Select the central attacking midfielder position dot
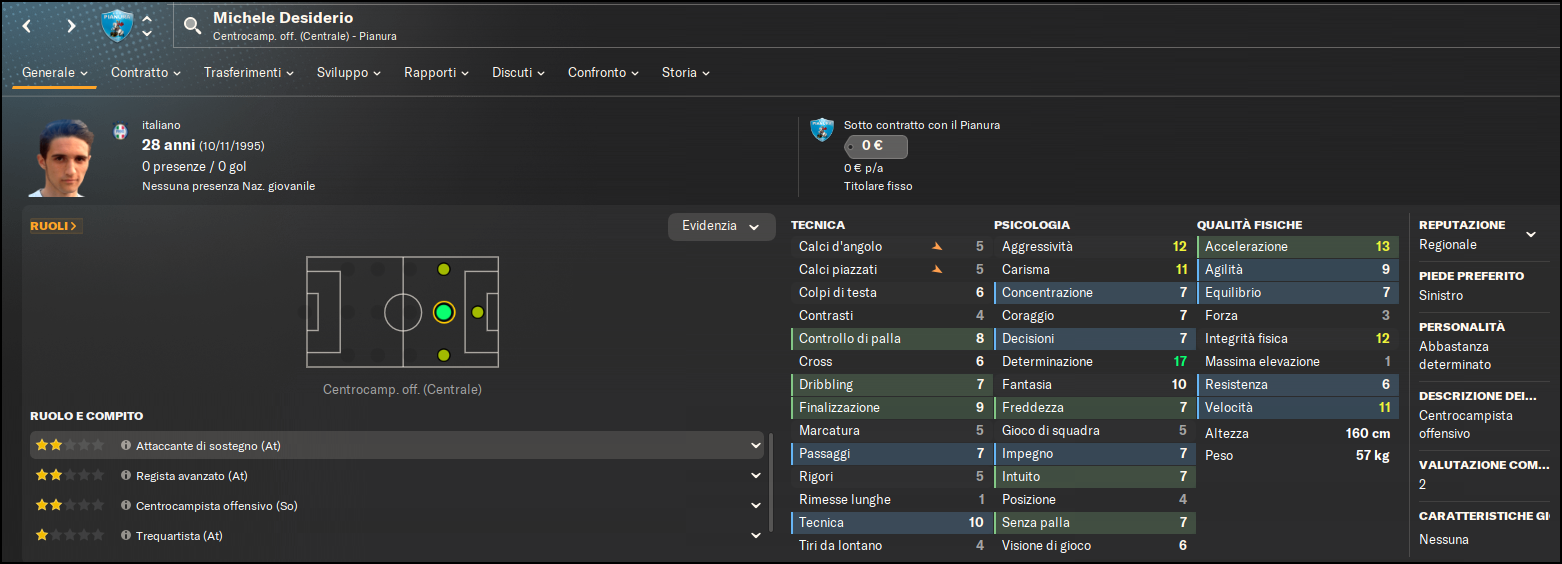Screen dimensions: 1562x564 (443, 312)
